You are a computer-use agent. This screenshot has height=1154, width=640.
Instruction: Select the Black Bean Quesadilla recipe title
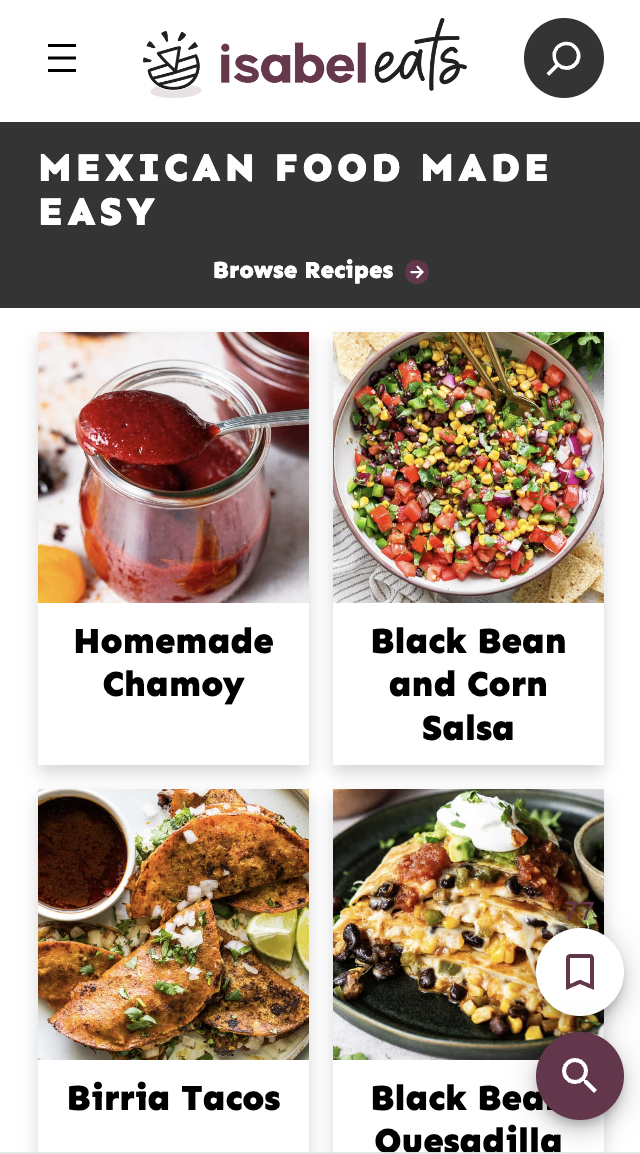tap(469, 1117)
